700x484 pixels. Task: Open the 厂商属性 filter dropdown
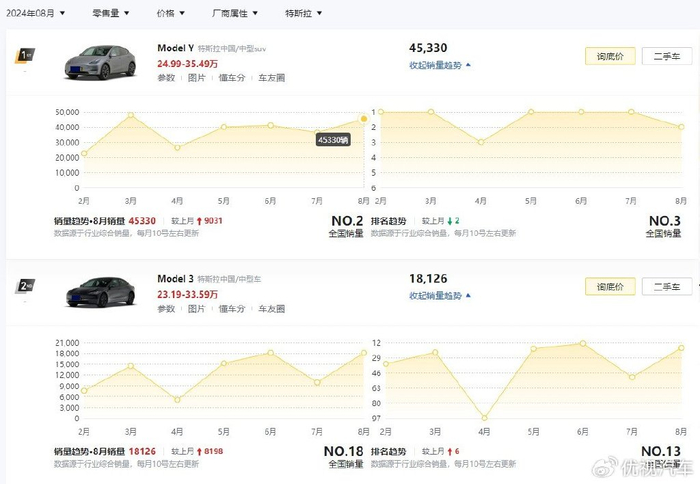pyautogui.click(x=234, y=13)
